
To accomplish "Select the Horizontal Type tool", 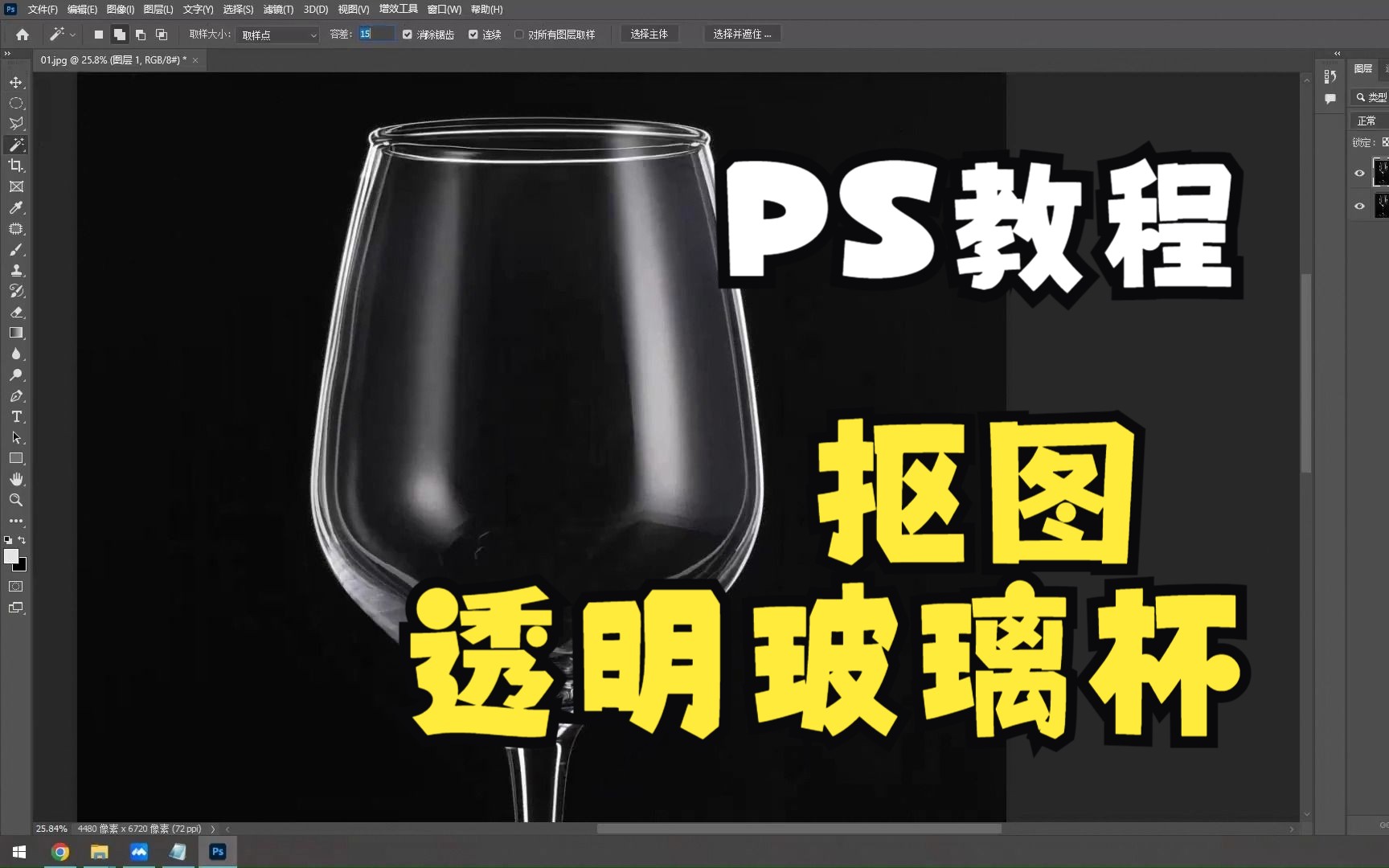I will point(16,416).
